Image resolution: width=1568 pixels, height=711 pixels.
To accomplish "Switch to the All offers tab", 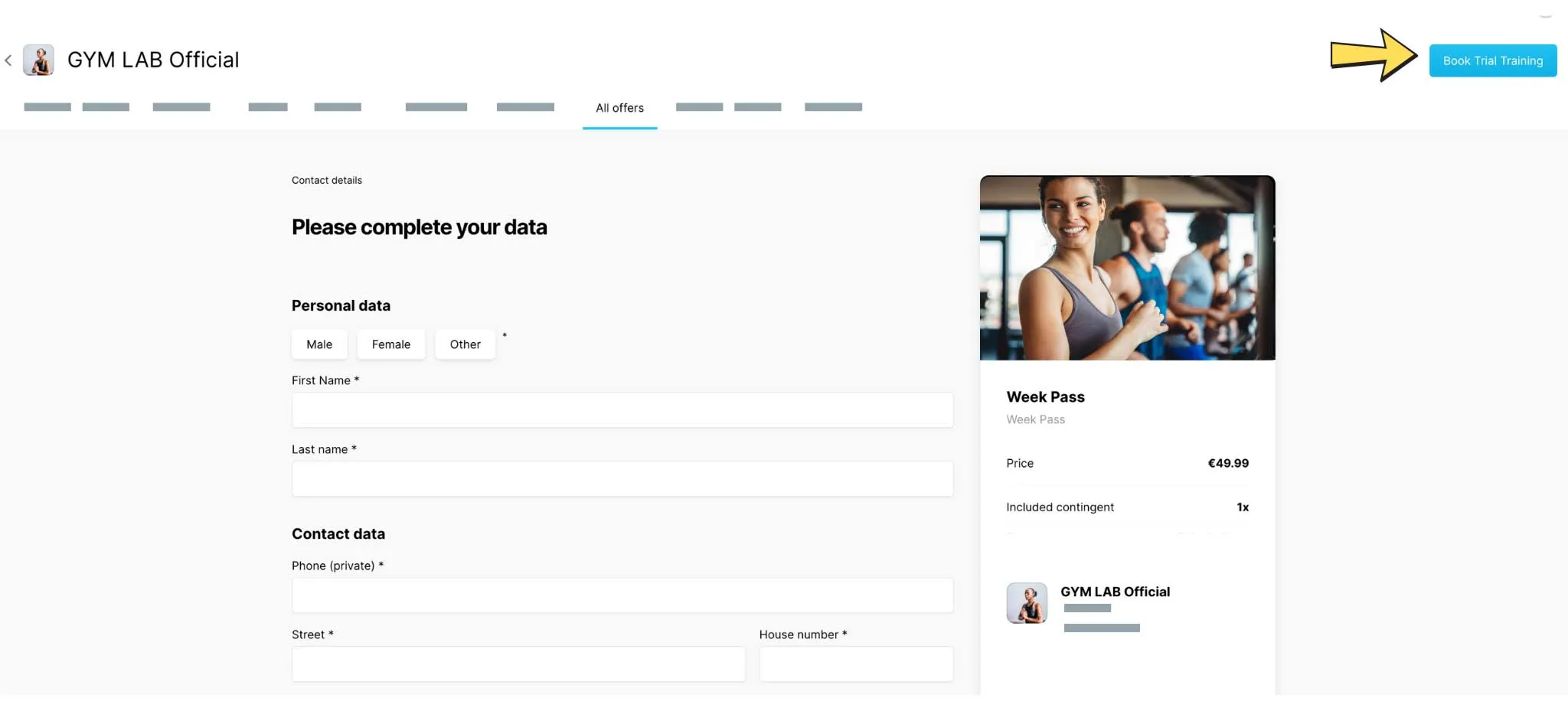I will click(x=619, y=108).
